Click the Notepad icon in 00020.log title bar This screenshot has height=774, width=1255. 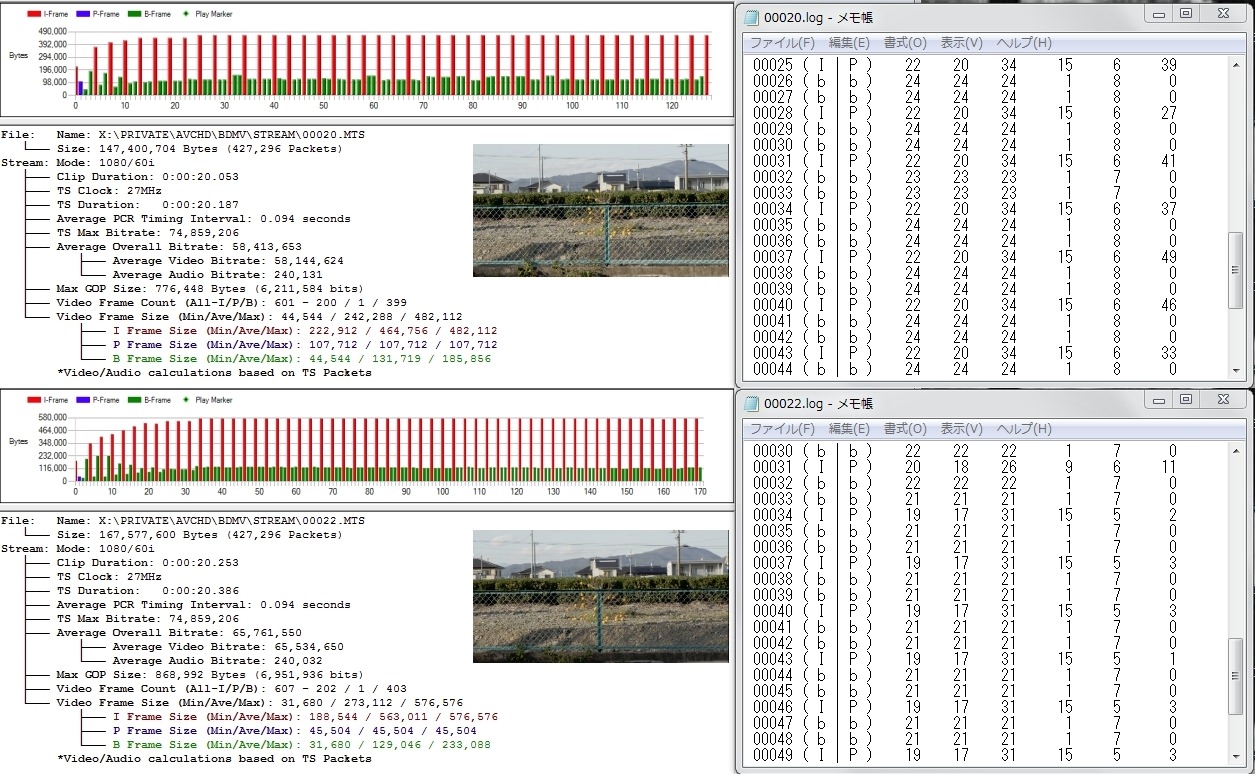coord(751,17)
